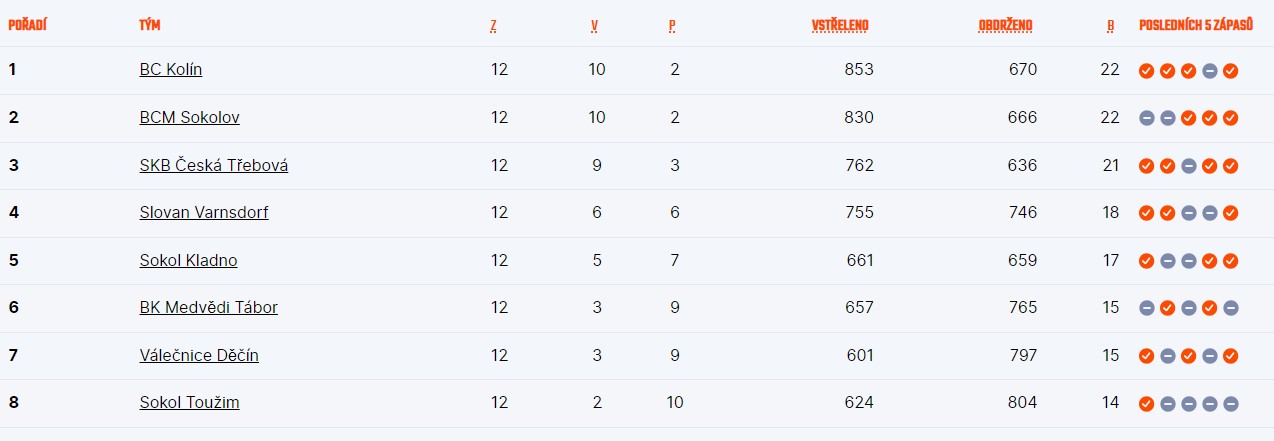Click the Vstřeleno column header
This screenshot has width=1274, height=441.
[x=840, y=26]
